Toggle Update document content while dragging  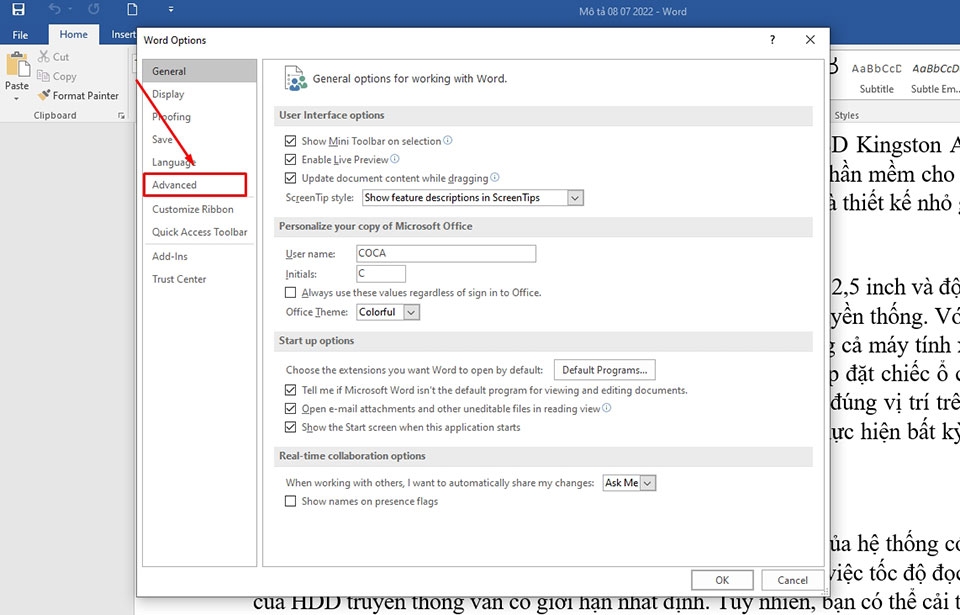290,178
